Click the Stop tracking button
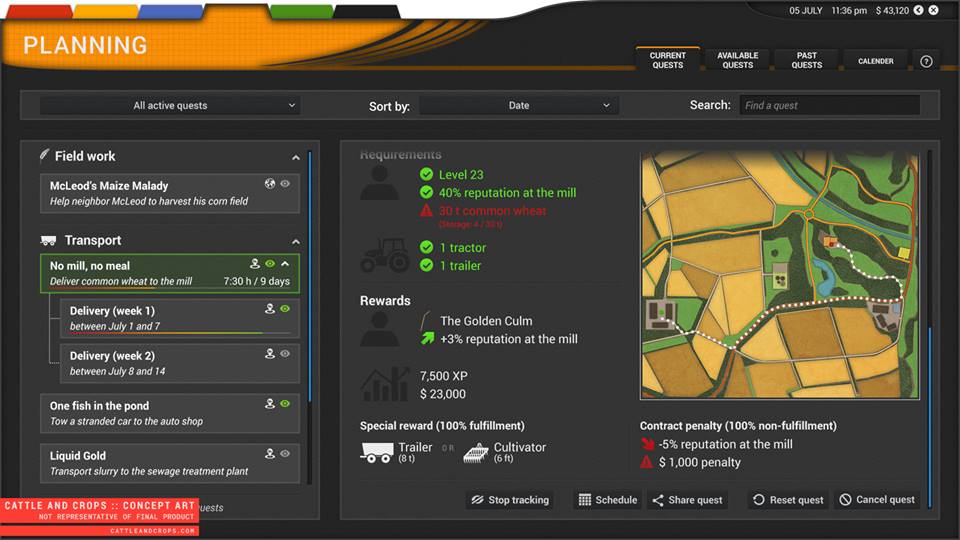 [x=510, y=500]
